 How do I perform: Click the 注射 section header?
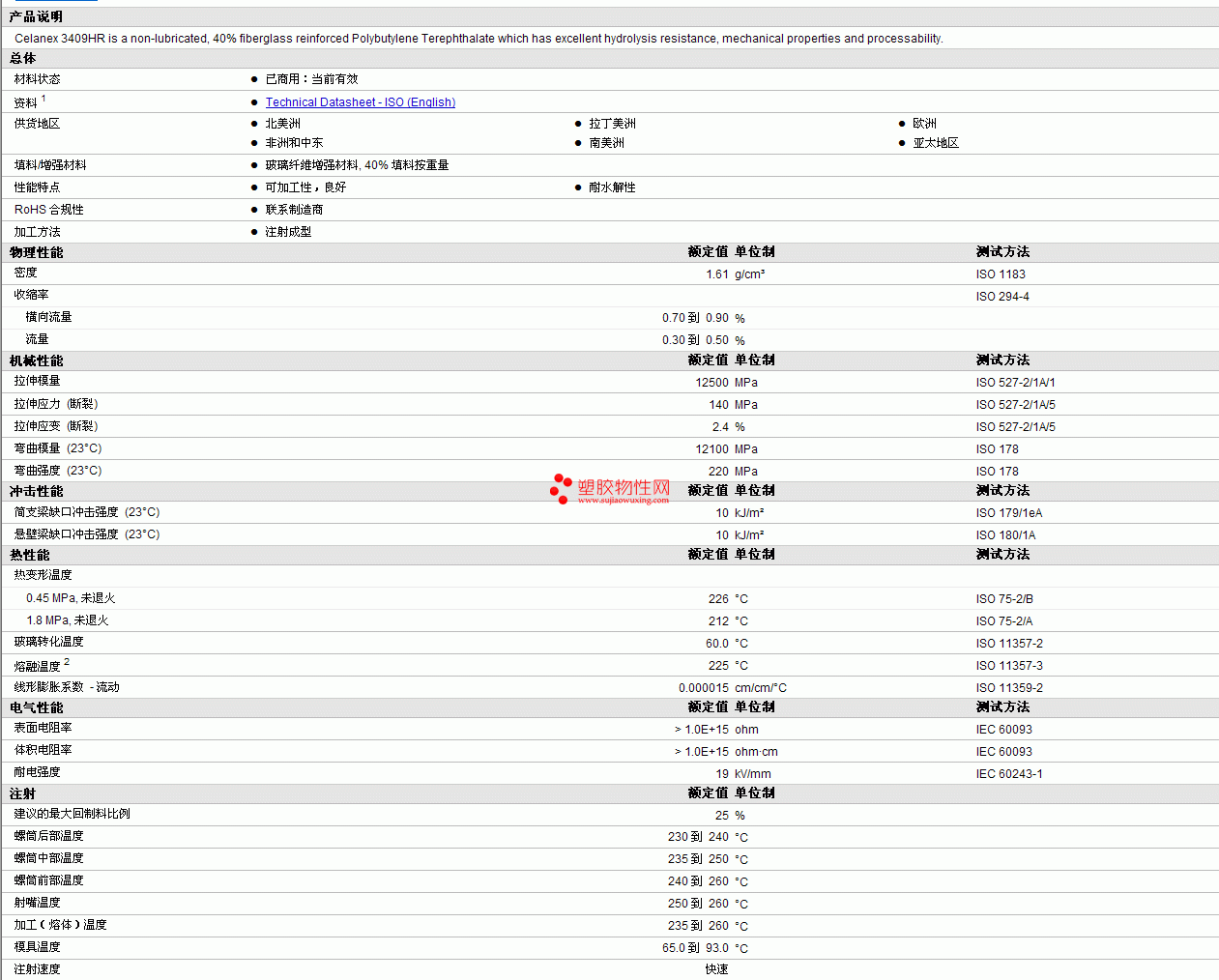(22, 793)
